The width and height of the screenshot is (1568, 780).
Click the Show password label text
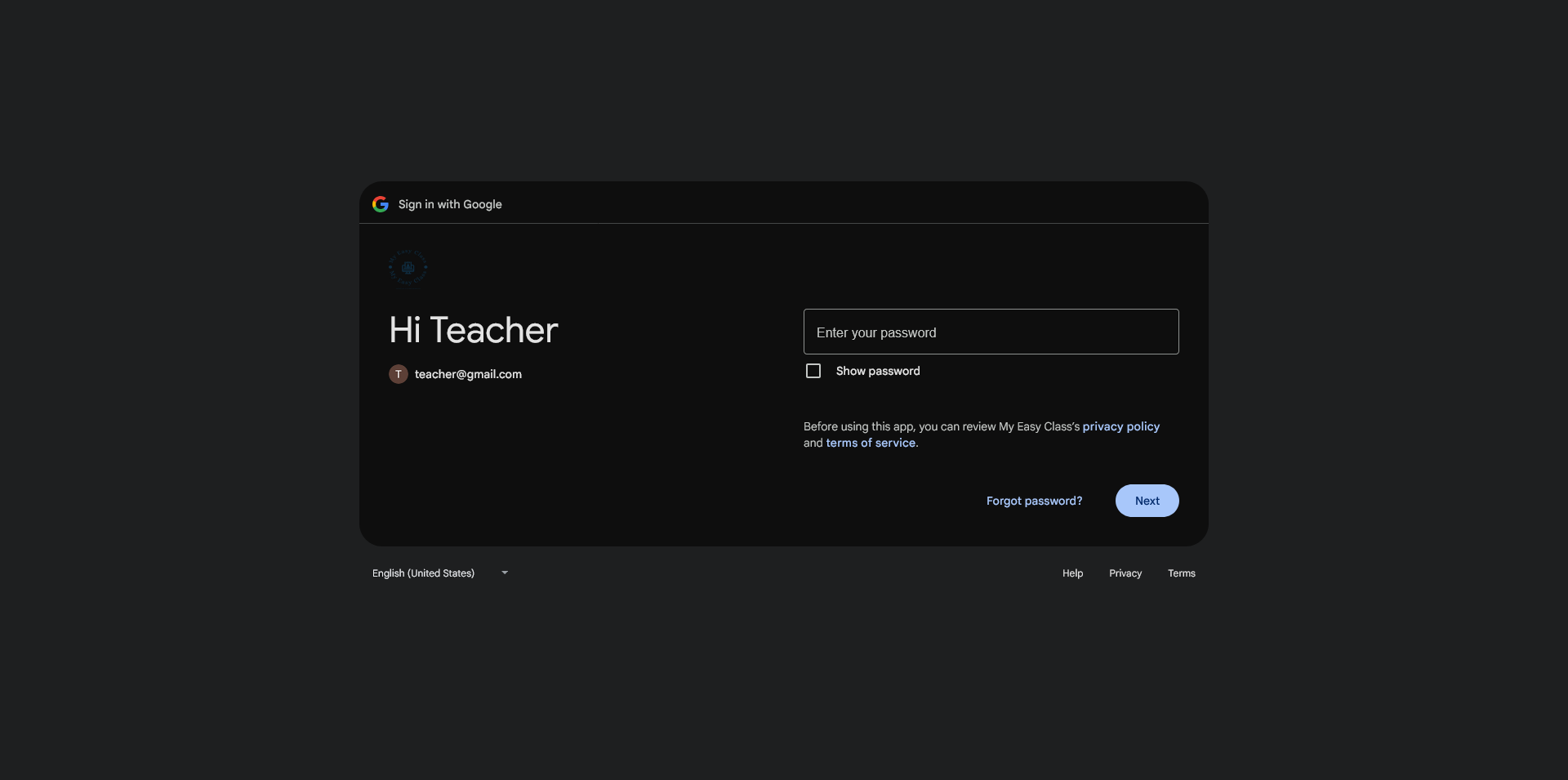click(878, 371)
